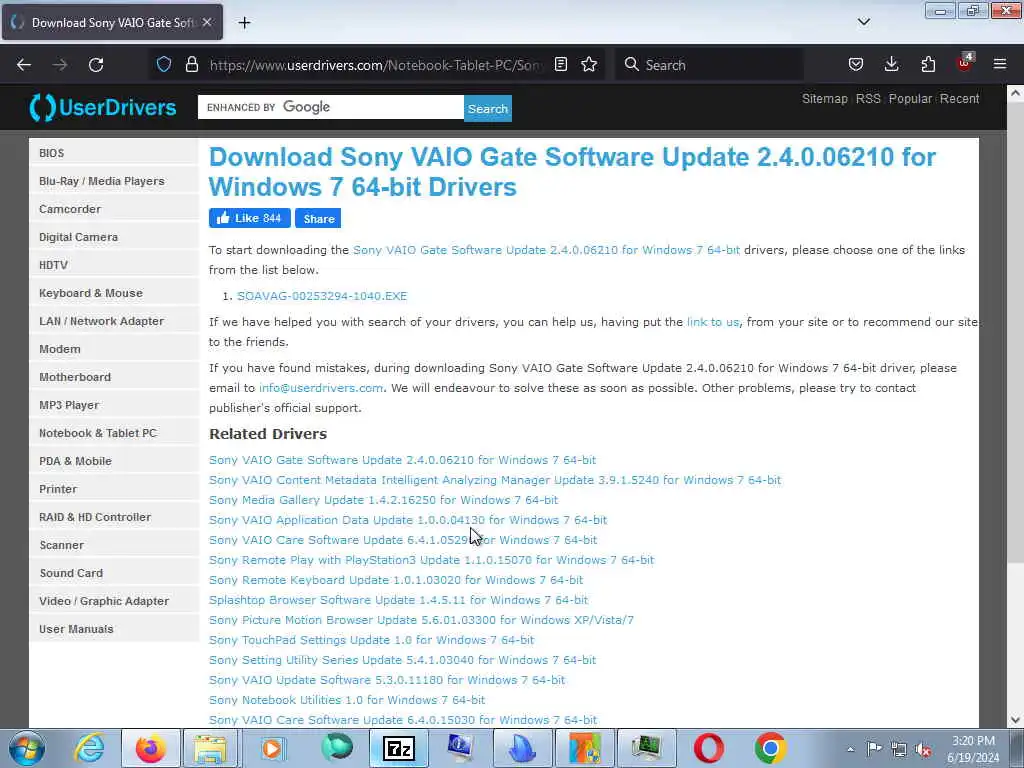Open Sony Remote Keyboard Update link
Screen dimensions: 1024x768
[x=396, y=580]
